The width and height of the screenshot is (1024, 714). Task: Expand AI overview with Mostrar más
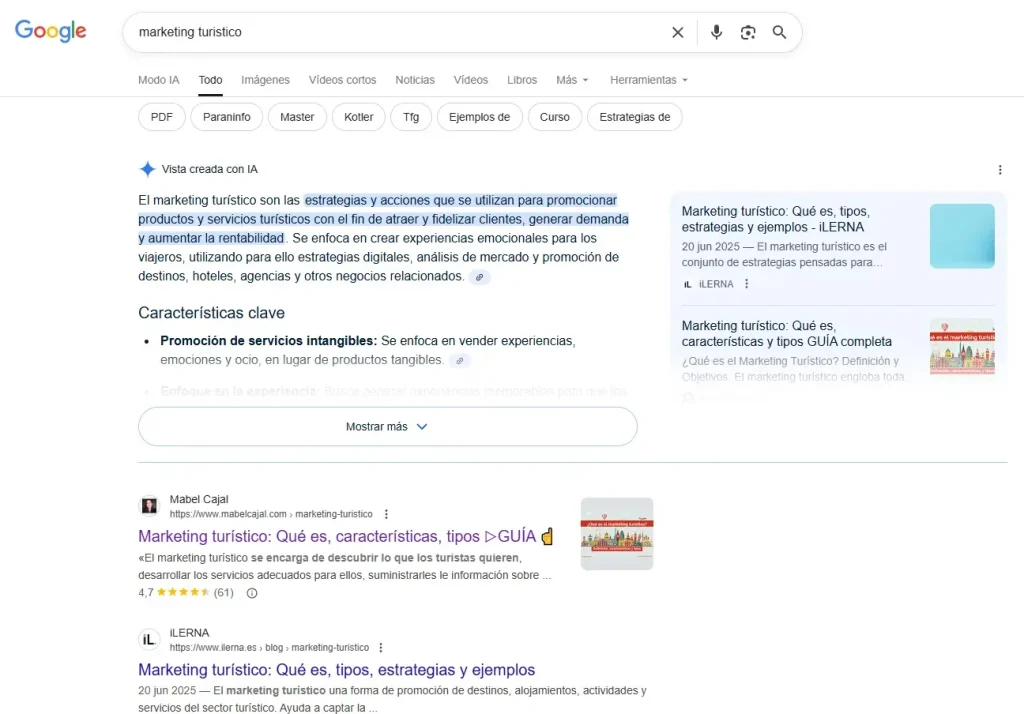(x=387, y=426)
